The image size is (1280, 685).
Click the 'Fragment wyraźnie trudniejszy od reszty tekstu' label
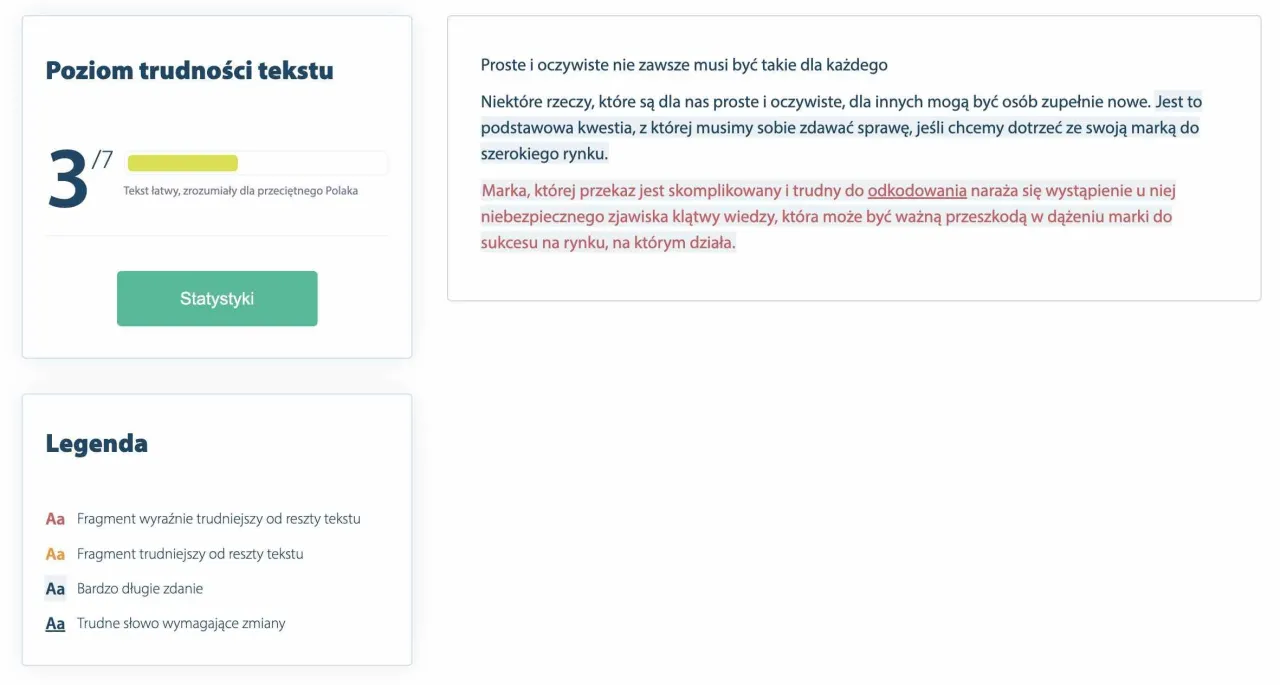218,519
